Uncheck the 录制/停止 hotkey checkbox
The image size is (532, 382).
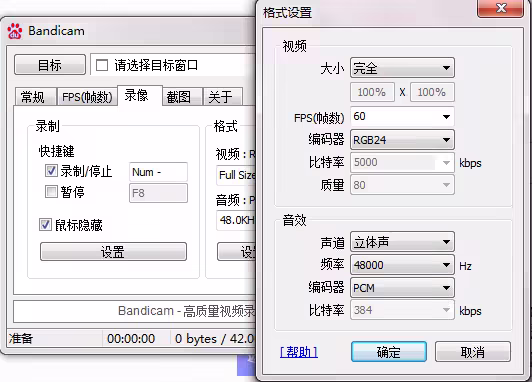(51, 171)
